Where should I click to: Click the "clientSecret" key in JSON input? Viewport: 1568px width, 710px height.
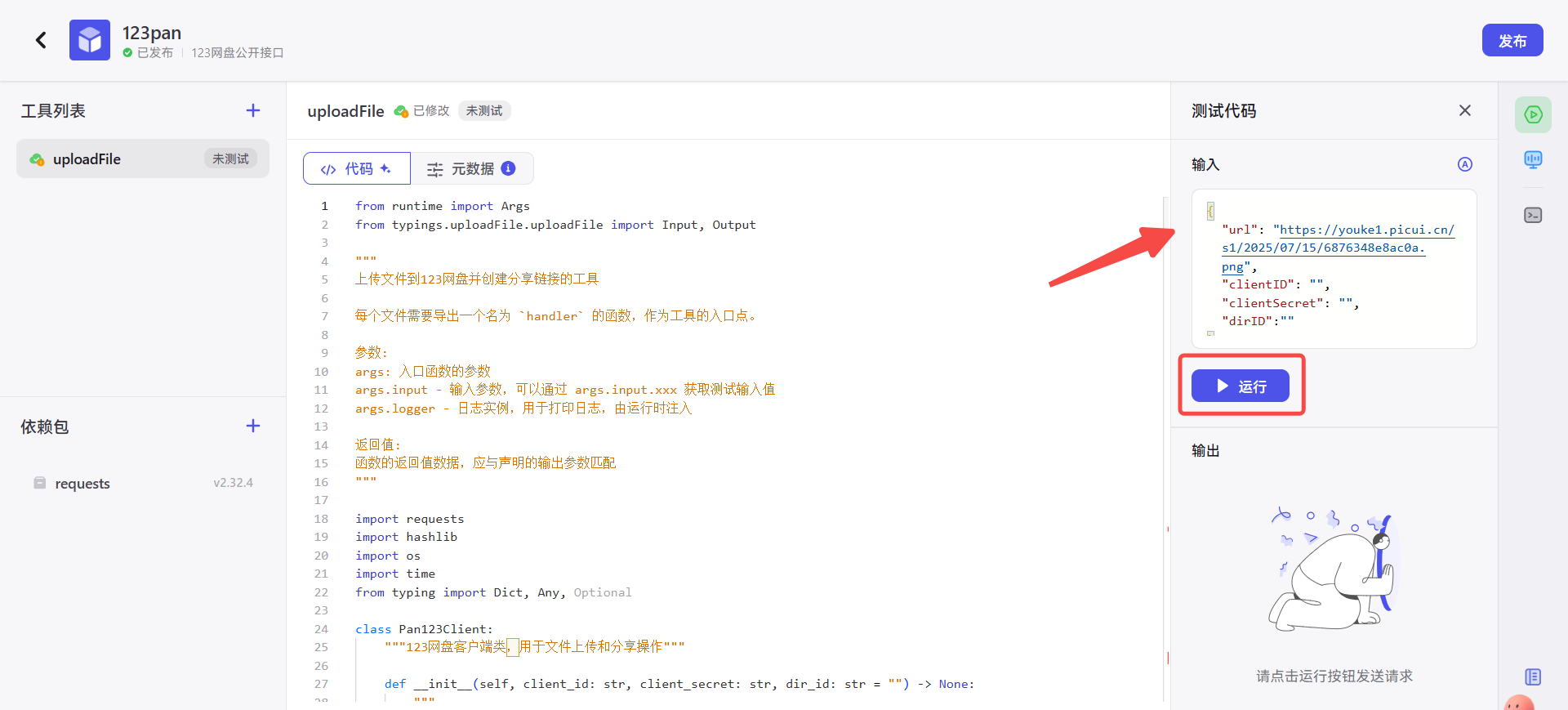[x=1272, y=303]
